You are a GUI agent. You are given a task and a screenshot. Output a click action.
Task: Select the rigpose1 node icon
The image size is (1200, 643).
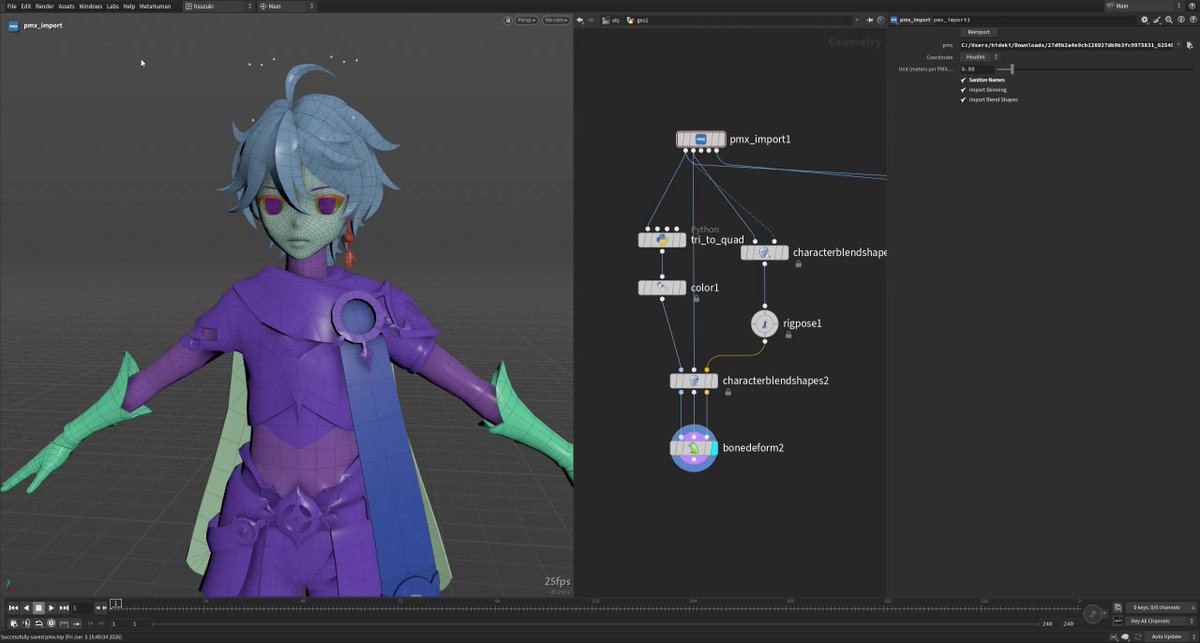click(764, 324)
